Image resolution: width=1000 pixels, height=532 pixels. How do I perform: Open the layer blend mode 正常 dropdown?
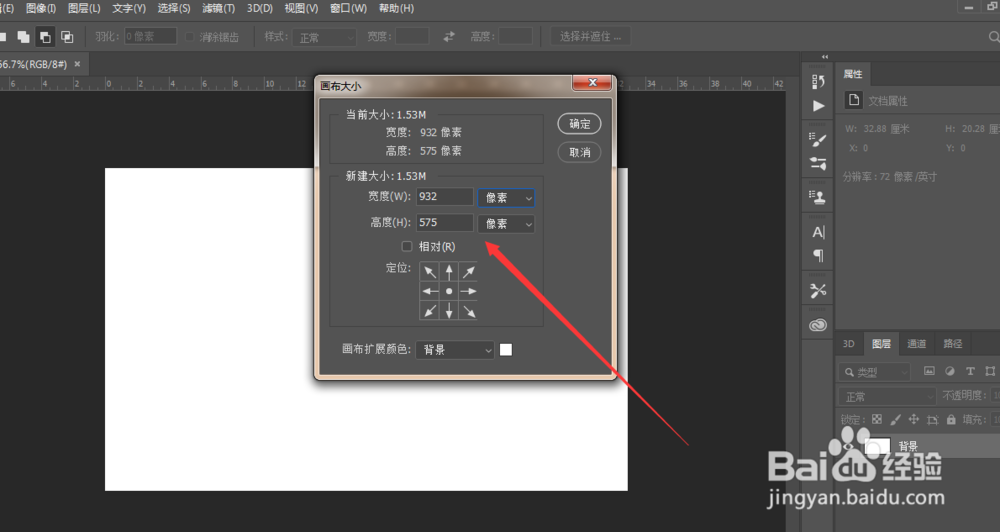(886, 396)
